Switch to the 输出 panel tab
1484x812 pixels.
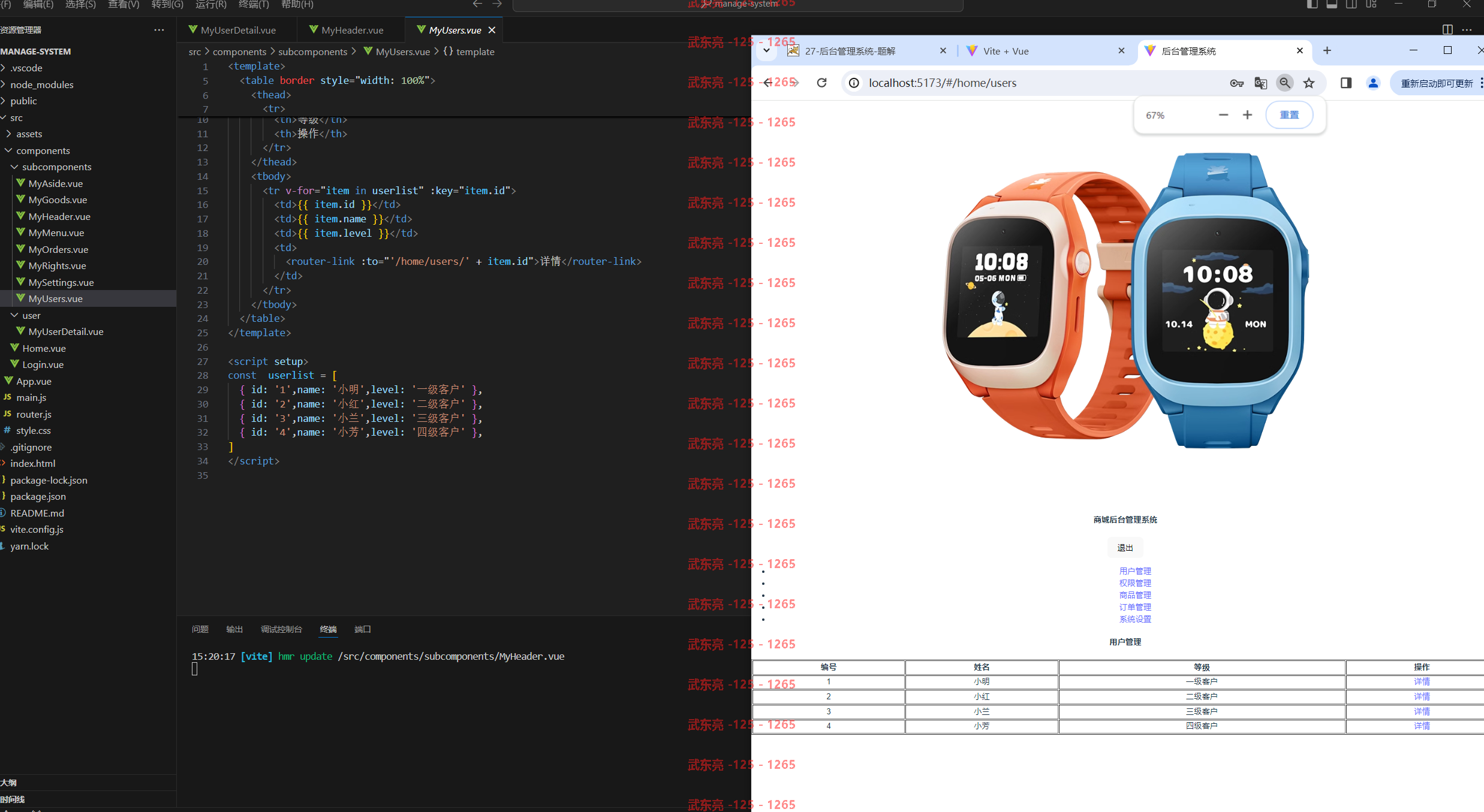(x=234, y=629)
